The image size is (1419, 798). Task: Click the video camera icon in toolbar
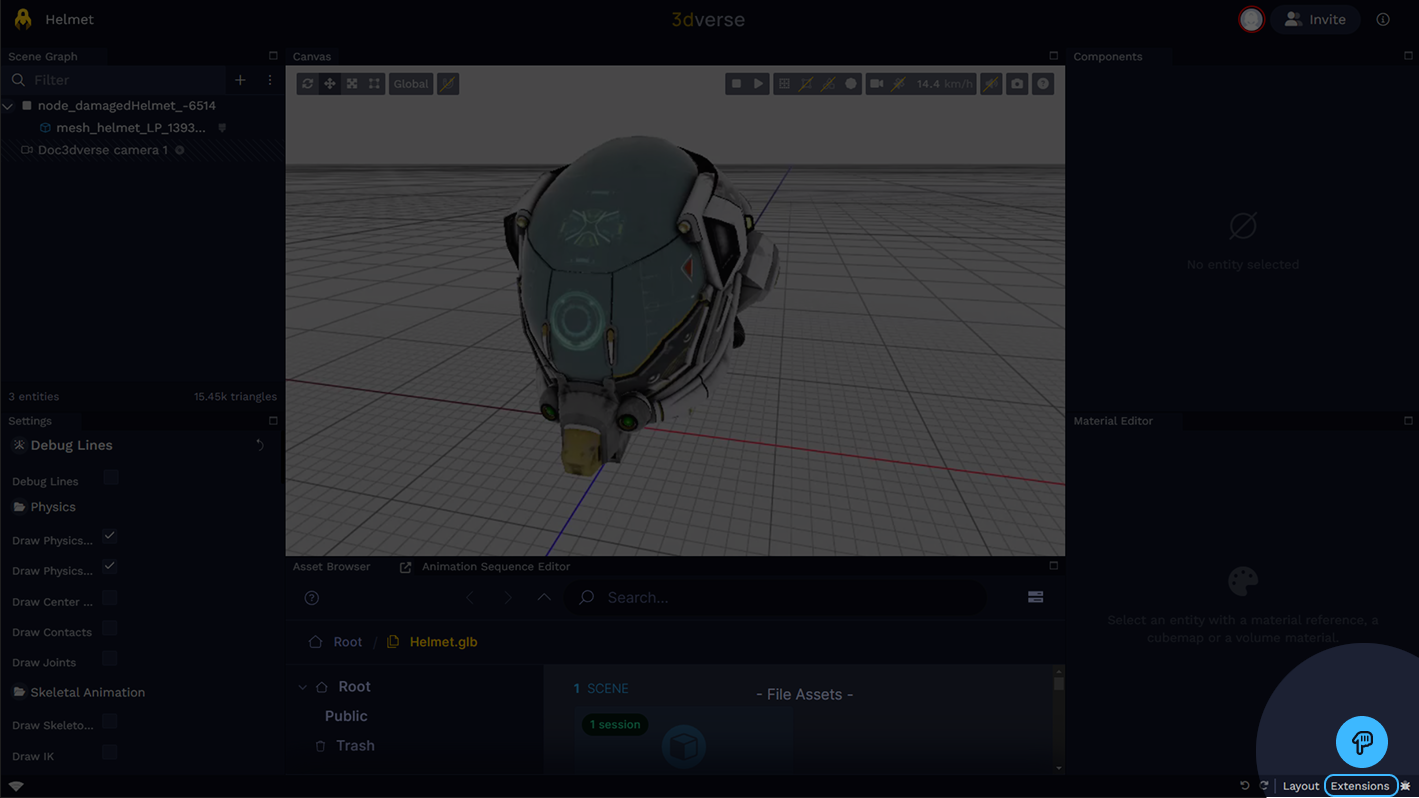pyautogui.click(x=877, y=84)
